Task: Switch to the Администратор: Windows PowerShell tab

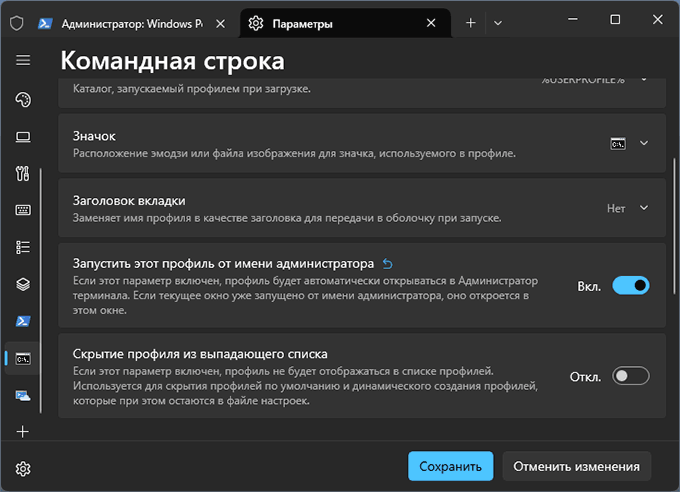Action: coord(132,23)
